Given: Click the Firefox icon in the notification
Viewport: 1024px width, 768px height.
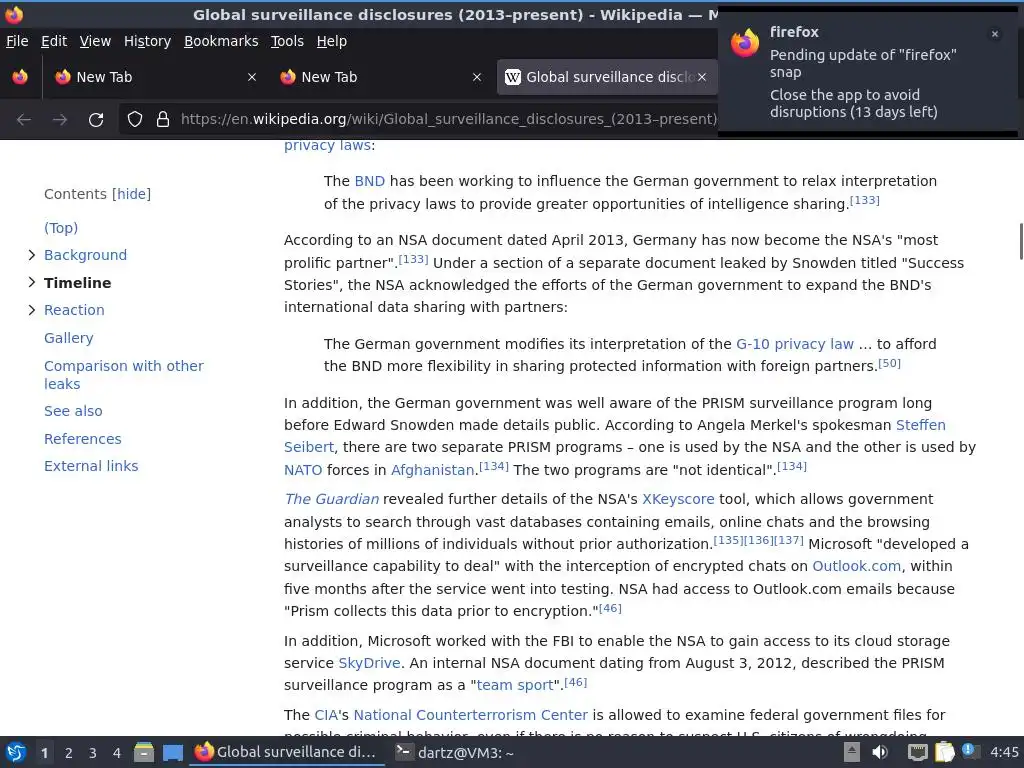Looking at the screenshot, I should (x=744, y=43).
